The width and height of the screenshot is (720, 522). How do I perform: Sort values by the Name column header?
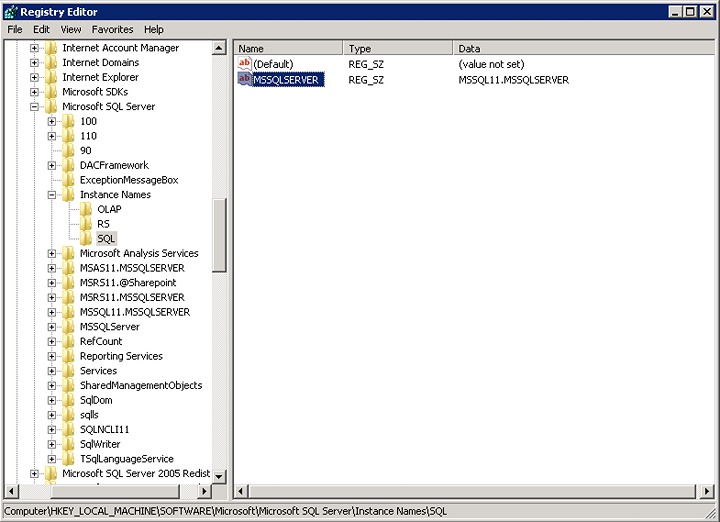click(x=288, y=48)
